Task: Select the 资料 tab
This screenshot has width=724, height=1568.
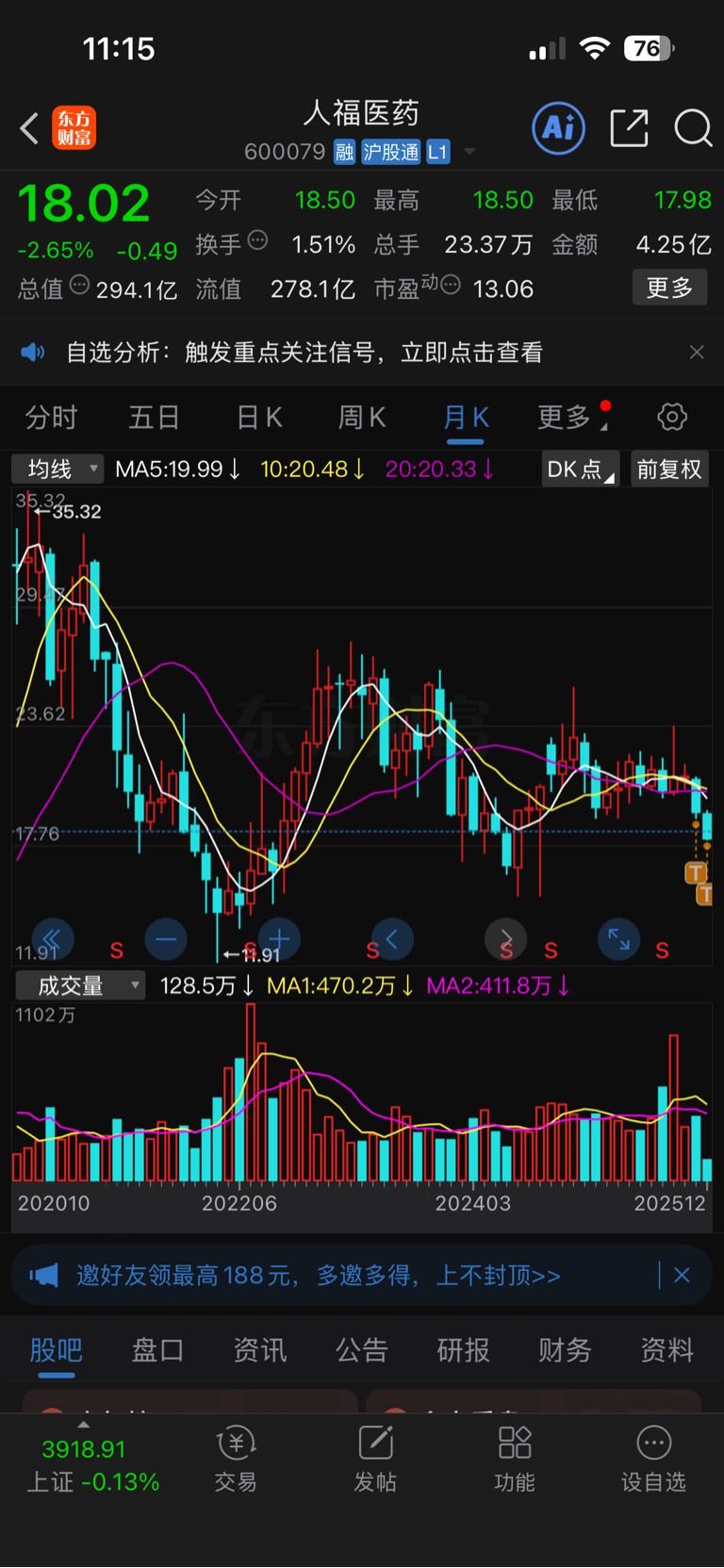Action: click(x=666, y=1350)
